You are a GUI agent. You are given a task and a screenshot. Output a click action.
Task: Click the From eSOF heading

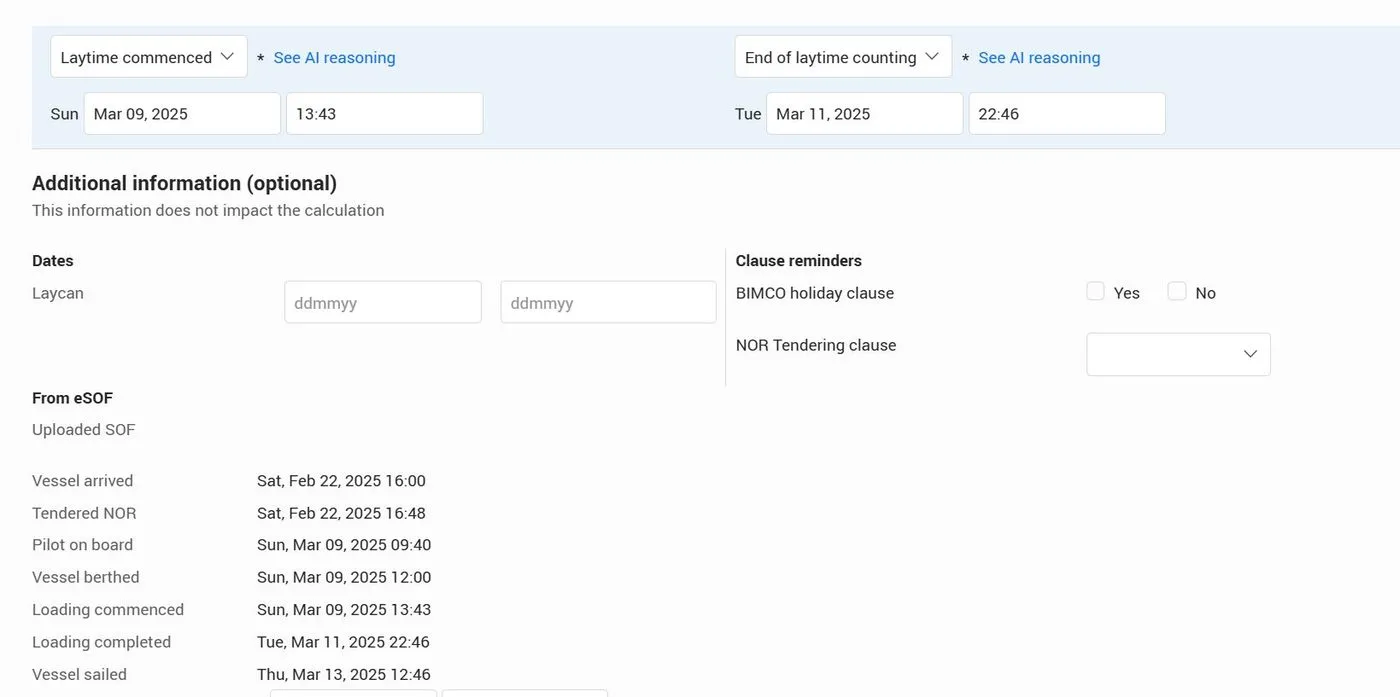(72, 398)
